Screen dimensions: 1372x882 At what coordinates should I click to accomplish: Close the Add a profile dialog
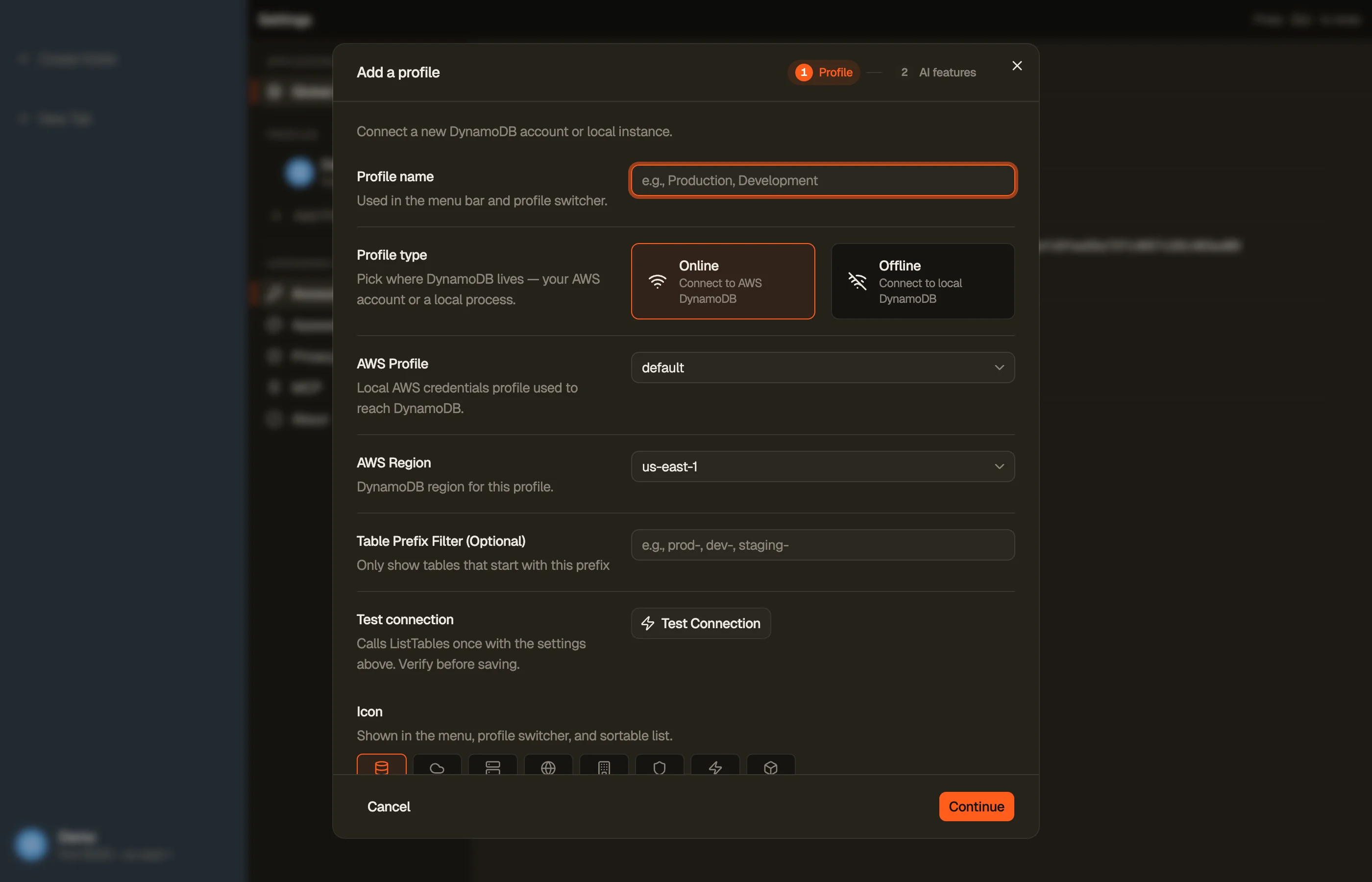coord(1016,66)
